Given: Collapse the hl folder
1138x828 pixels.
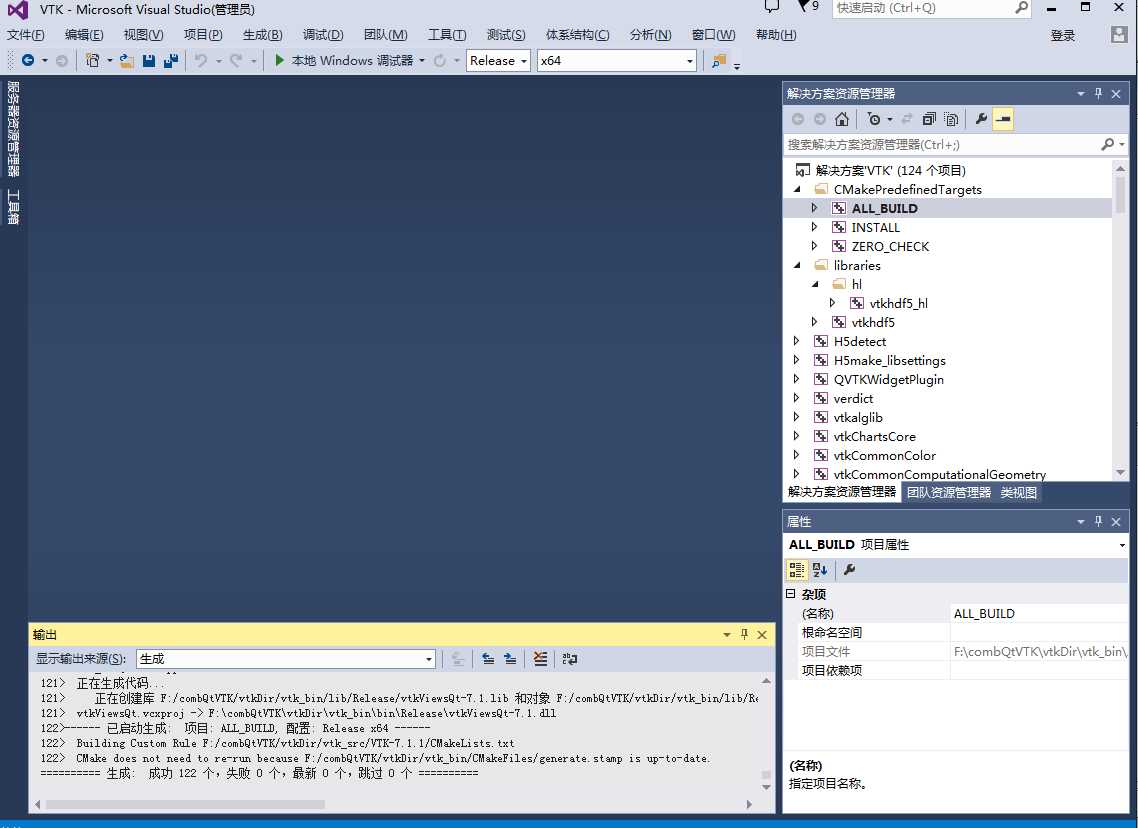Looking at the screenshot, I should tap(815, 284).
